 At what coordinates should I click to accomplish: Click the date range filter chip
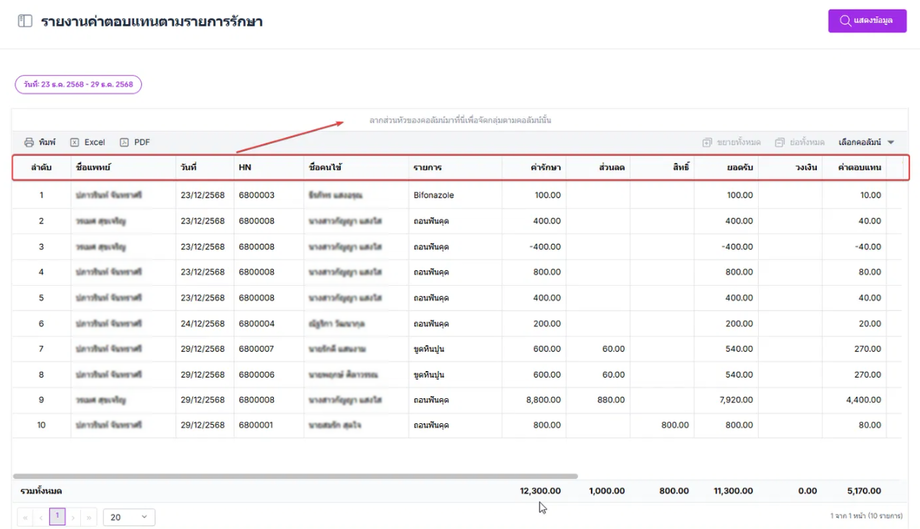click(x=78, y=85)
